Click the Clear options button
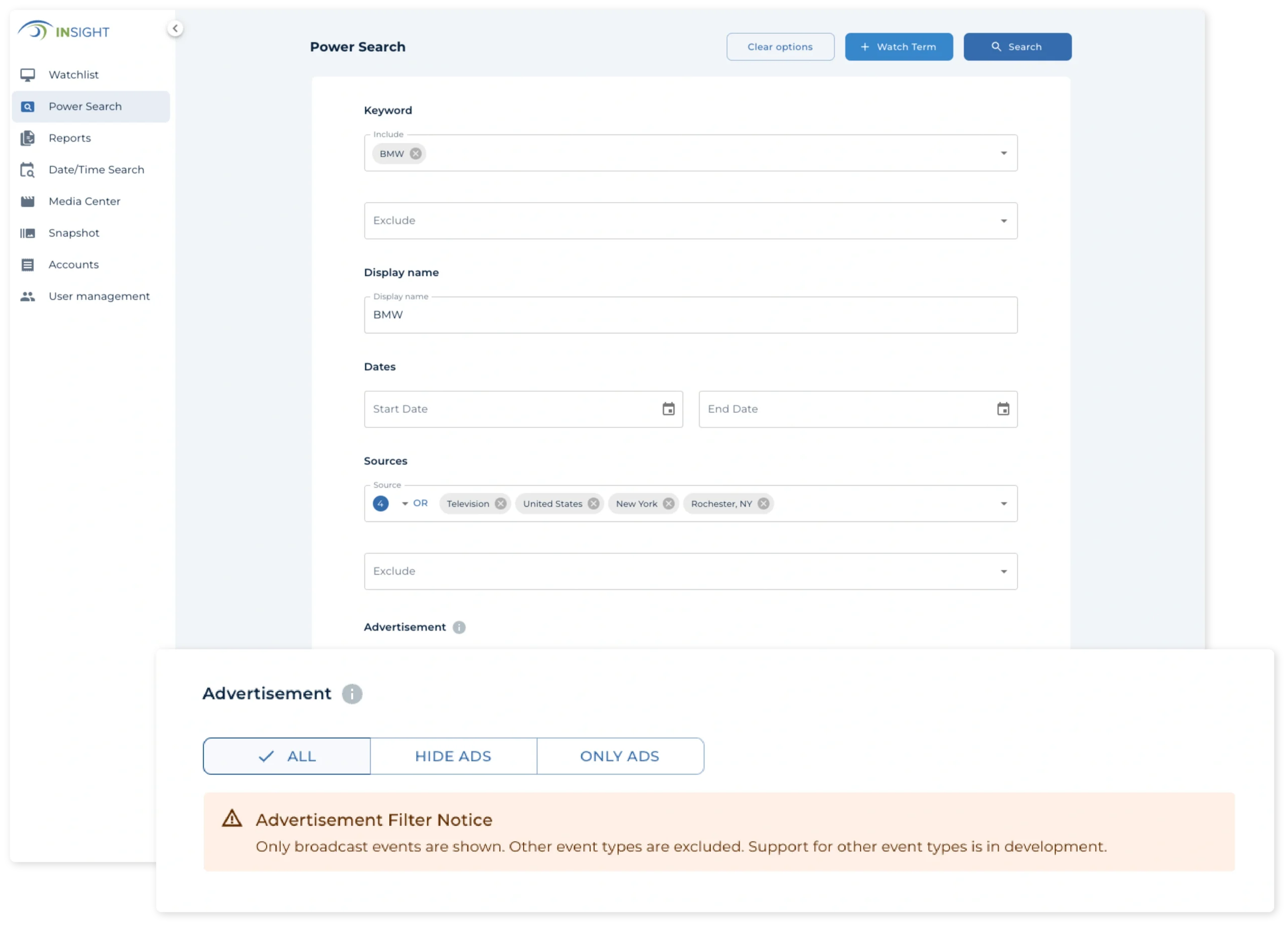 tap(780, 47)
